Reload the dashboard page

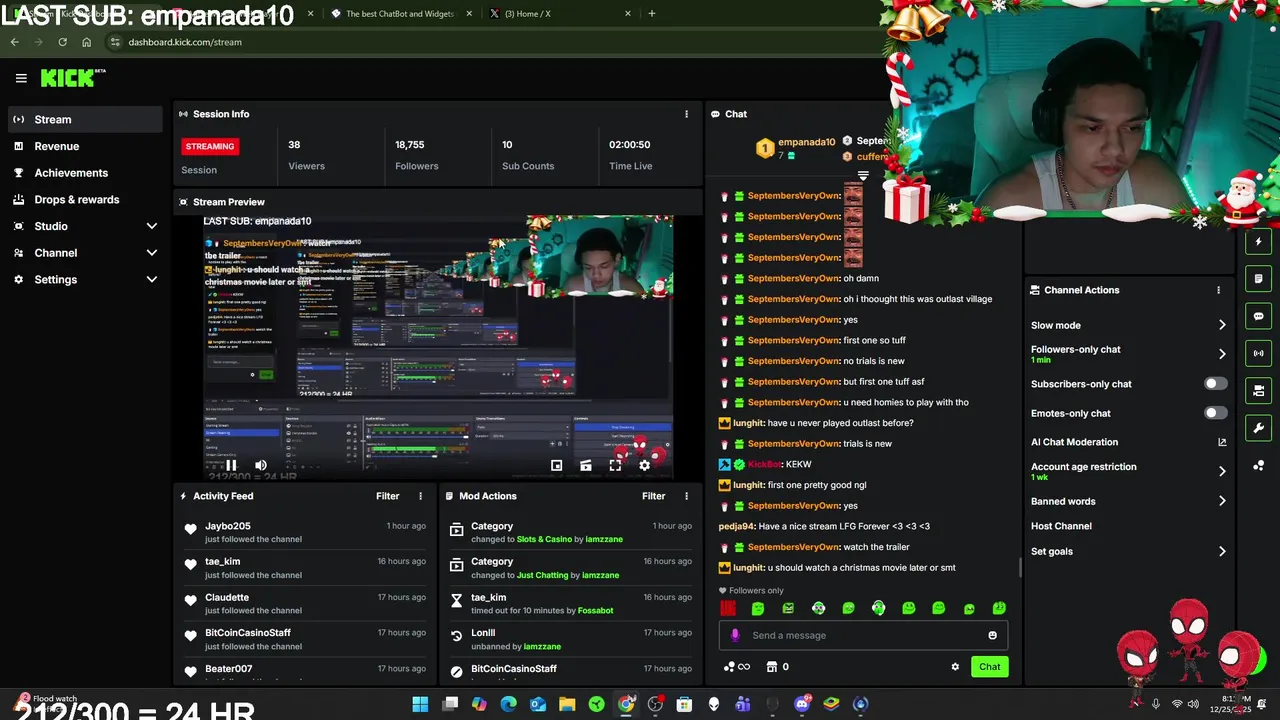click(x=62, y=42)
